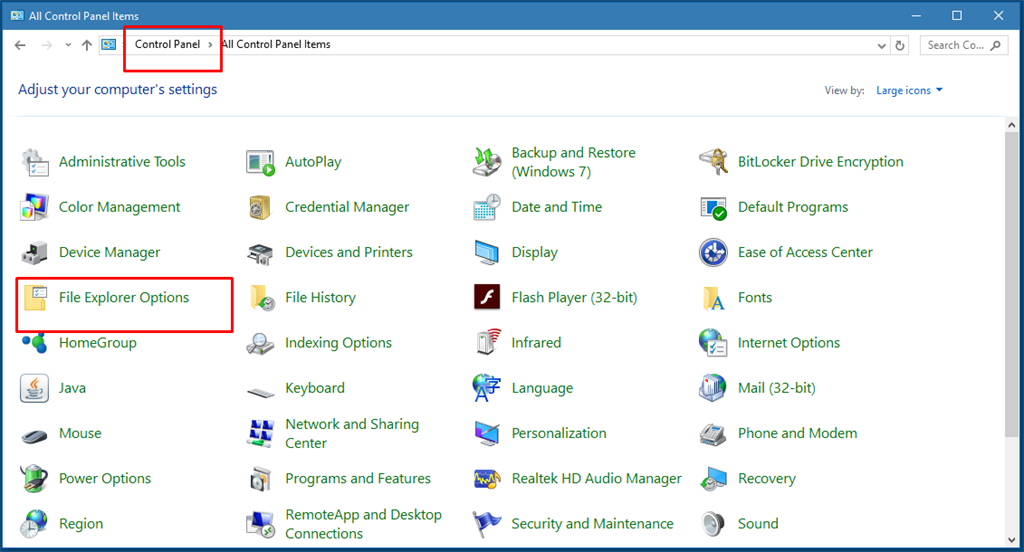Open the Device Manager icon

(35, 252)
